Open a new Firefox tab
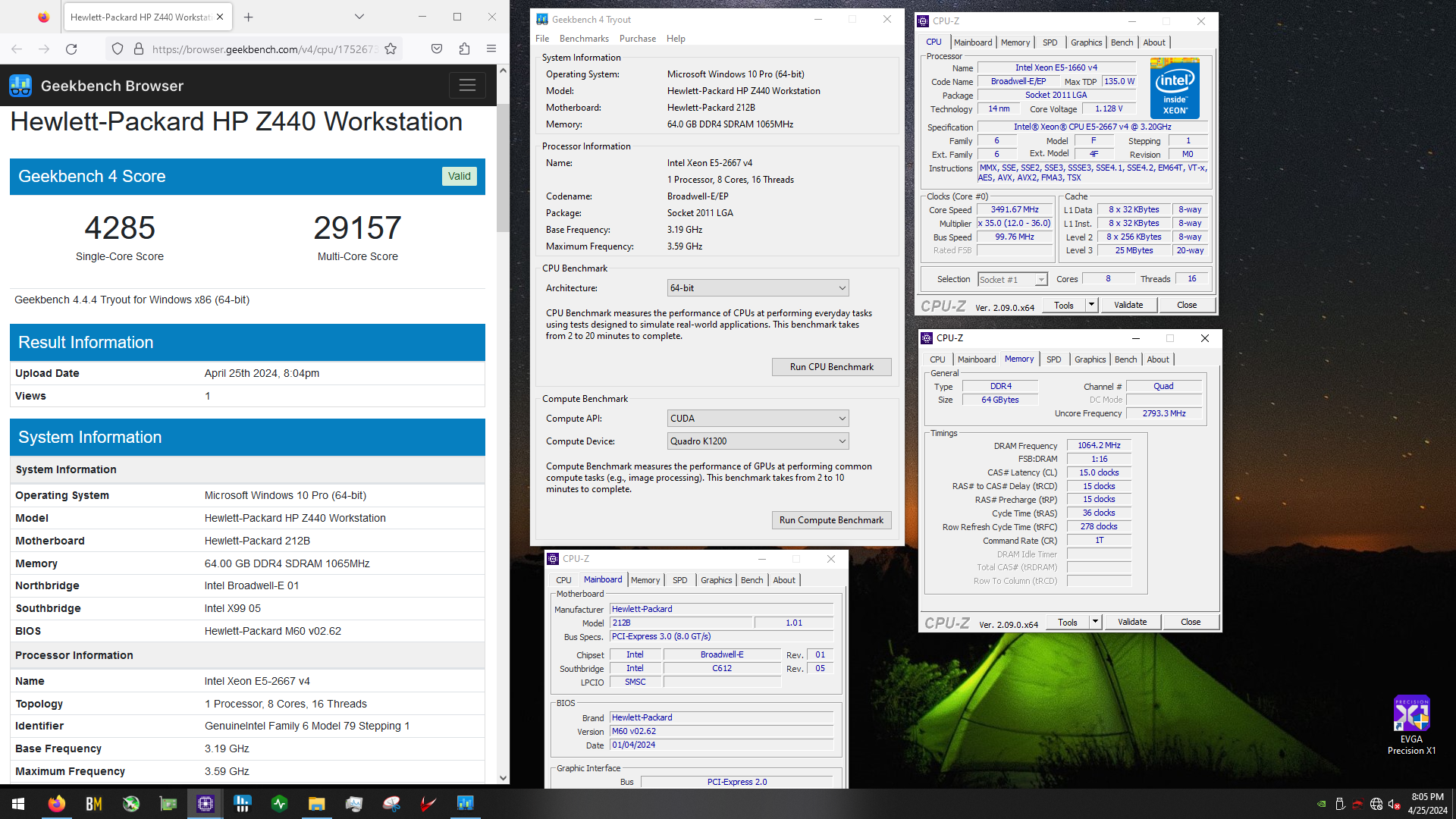1456x819 pixels. coord(248,17)
